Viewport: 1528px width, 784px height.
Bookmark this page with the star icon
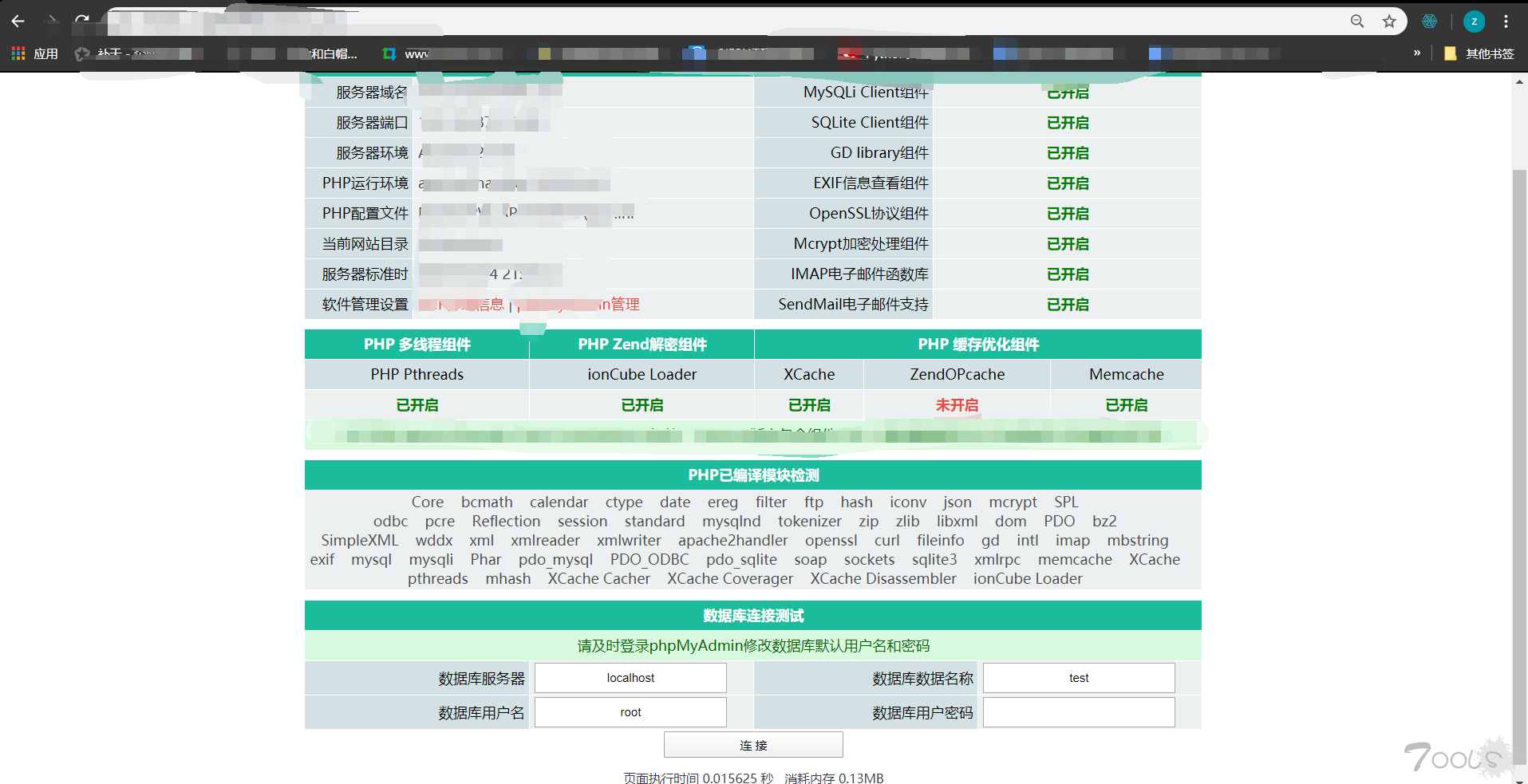coord(1389,22)
